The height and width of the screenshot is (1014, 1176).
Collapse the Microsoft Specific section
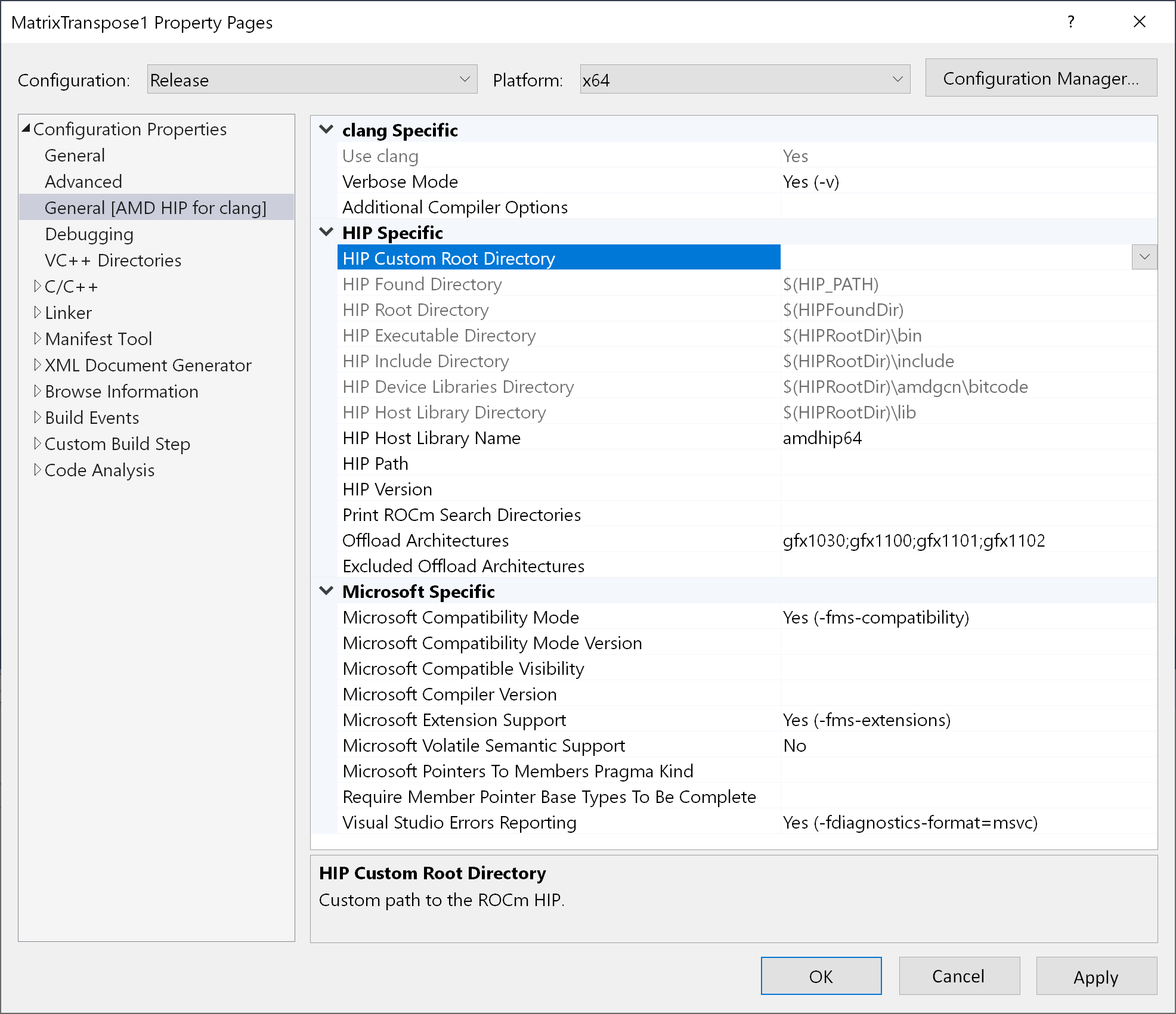(326, 591)
